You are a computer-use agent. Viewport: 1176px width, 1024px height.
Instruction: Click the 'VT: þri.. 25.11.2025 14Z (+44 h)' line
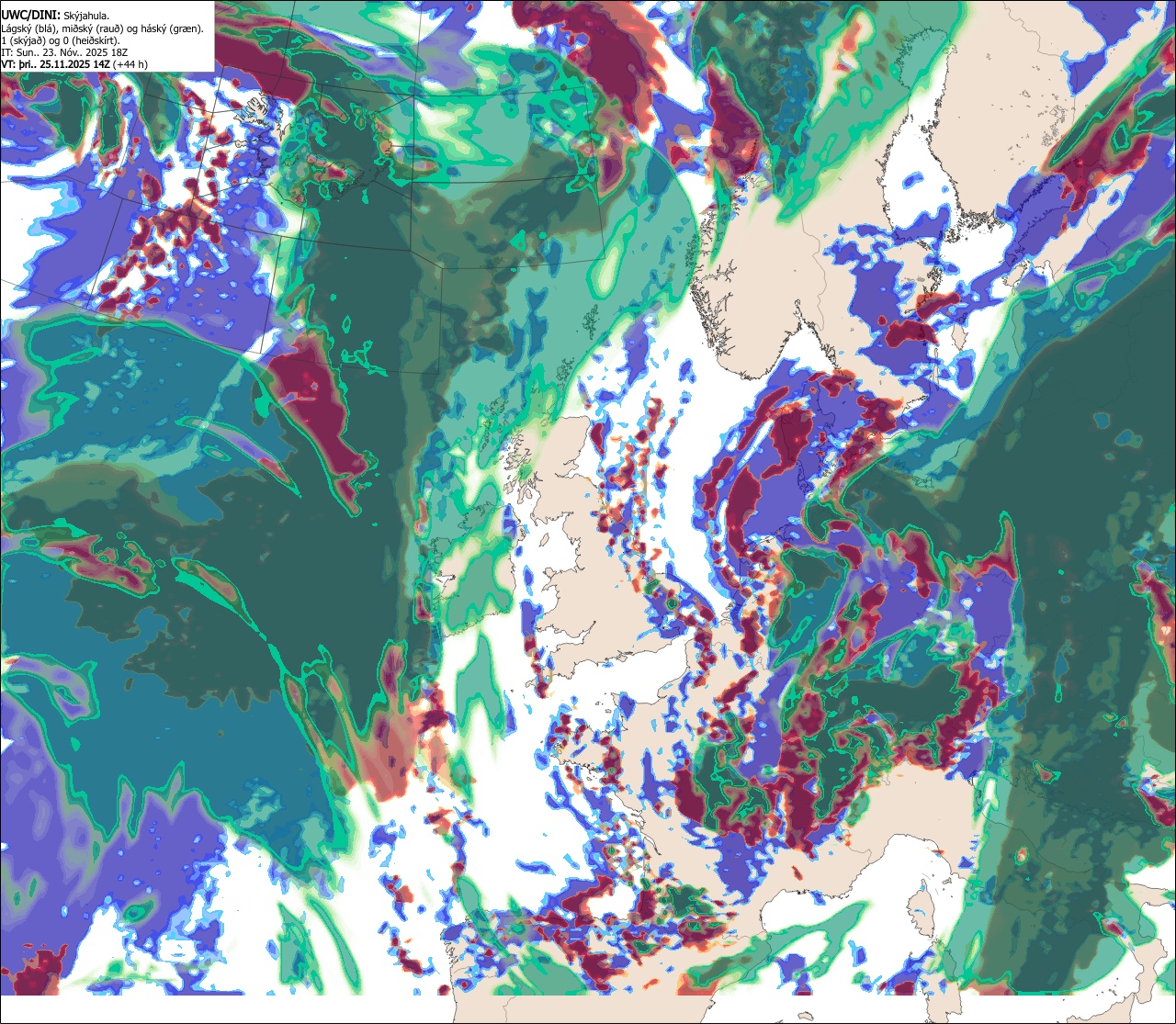(x=74, y=64)
